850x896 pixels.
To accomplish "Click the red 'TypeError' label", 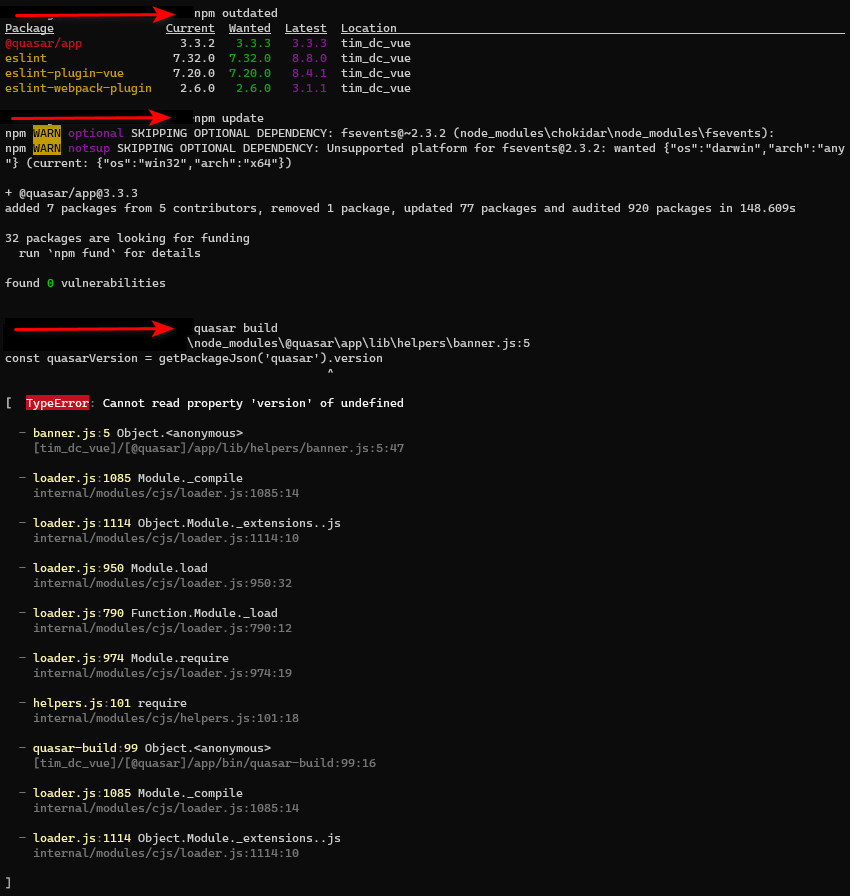I will coord(57,403).
